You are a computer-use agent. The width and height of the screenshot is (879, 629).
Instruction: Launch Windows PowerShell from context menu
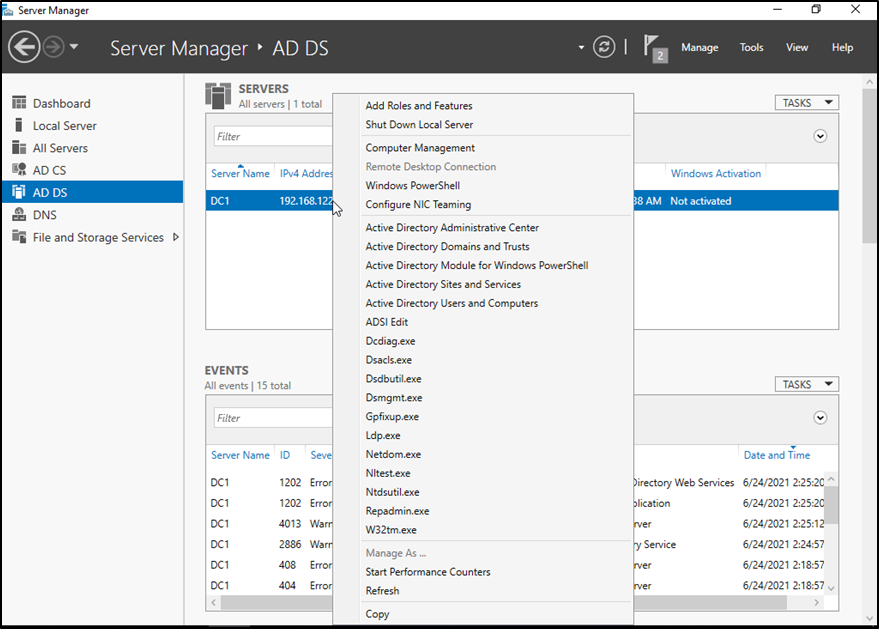[412, 186]
